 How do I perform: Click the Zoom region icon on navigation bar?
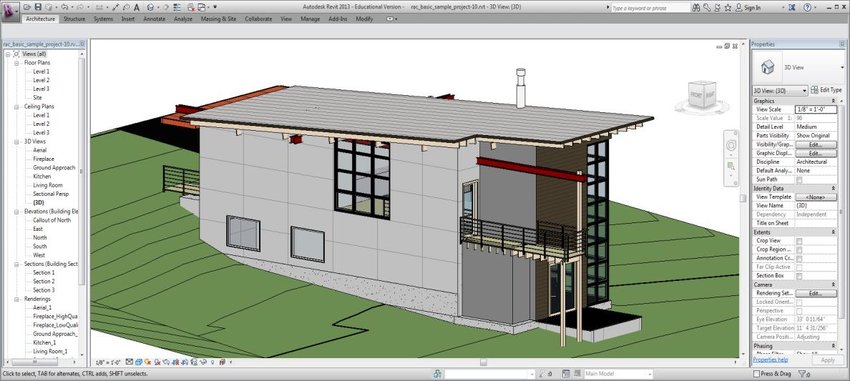(731, 166)
